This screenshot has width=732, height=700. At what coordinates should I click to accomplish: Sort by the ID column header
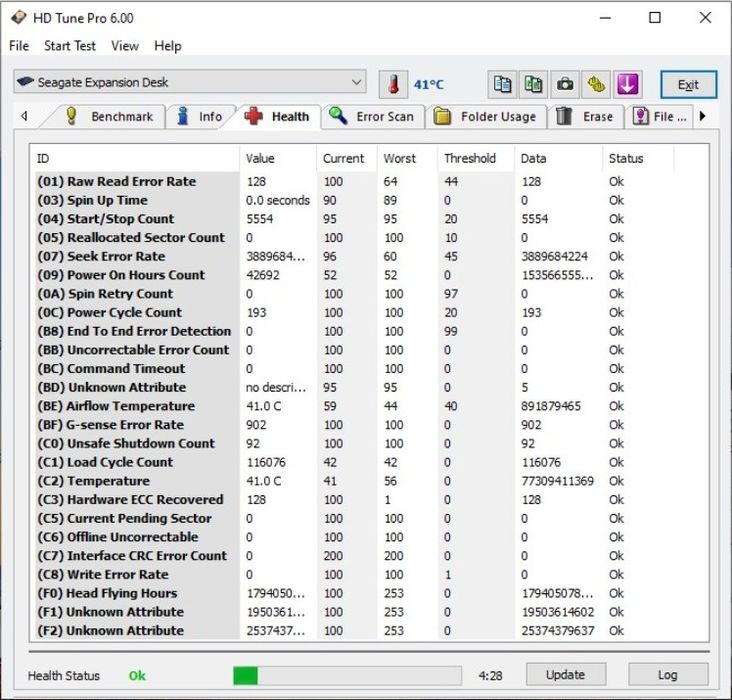point(134,158)
